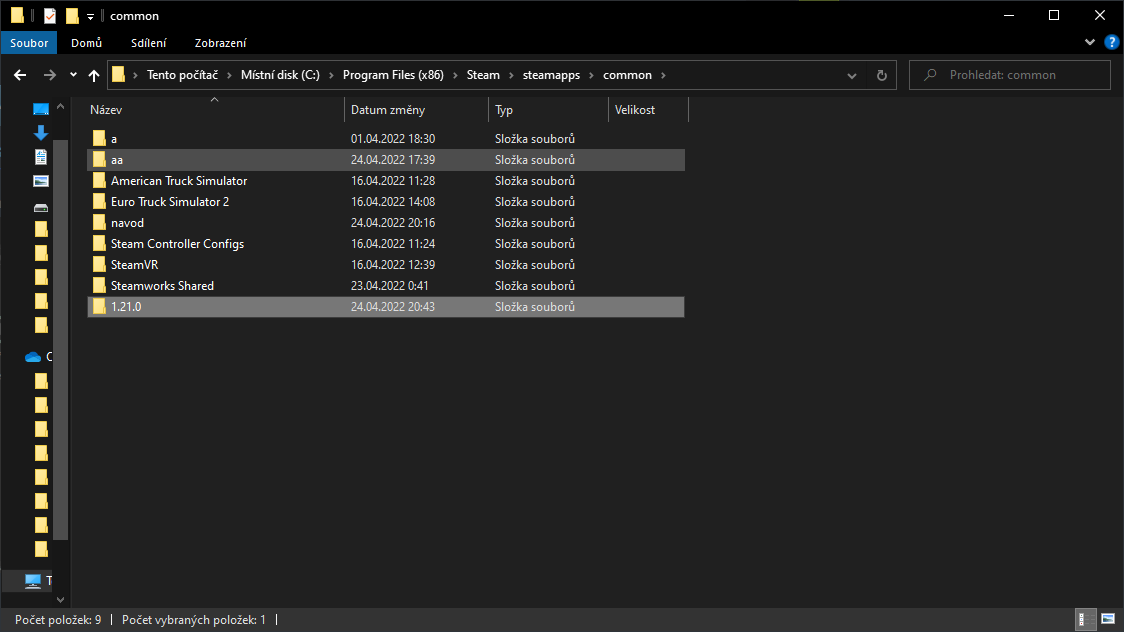Click the date '23.04.2022 0:41'
This screenshot has height=632, width=1124.
point(389,285)
